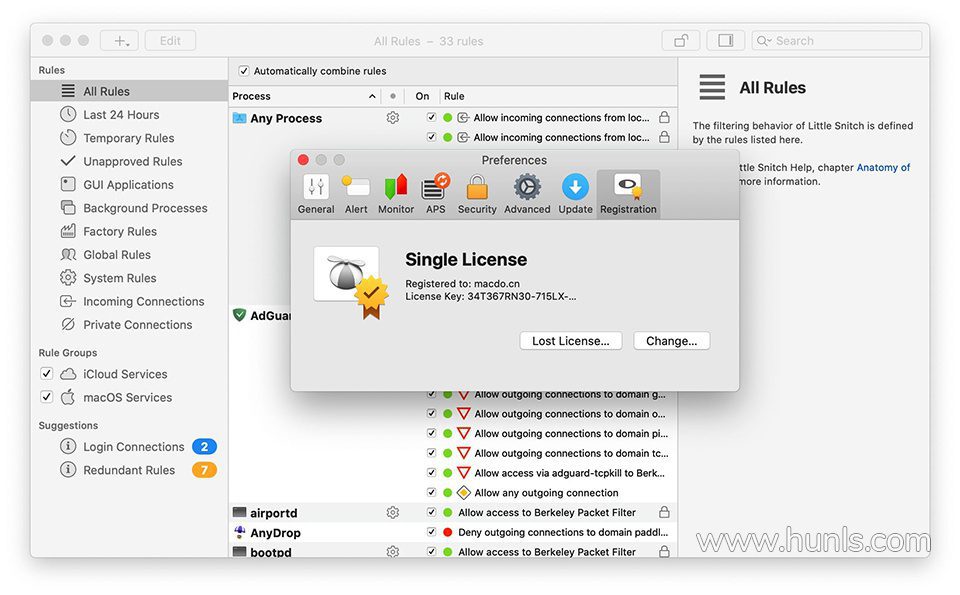Open the Advanced tab in Preferences
Image resolution: width=960 pixels, height=595 pixels.
(527, 194)
